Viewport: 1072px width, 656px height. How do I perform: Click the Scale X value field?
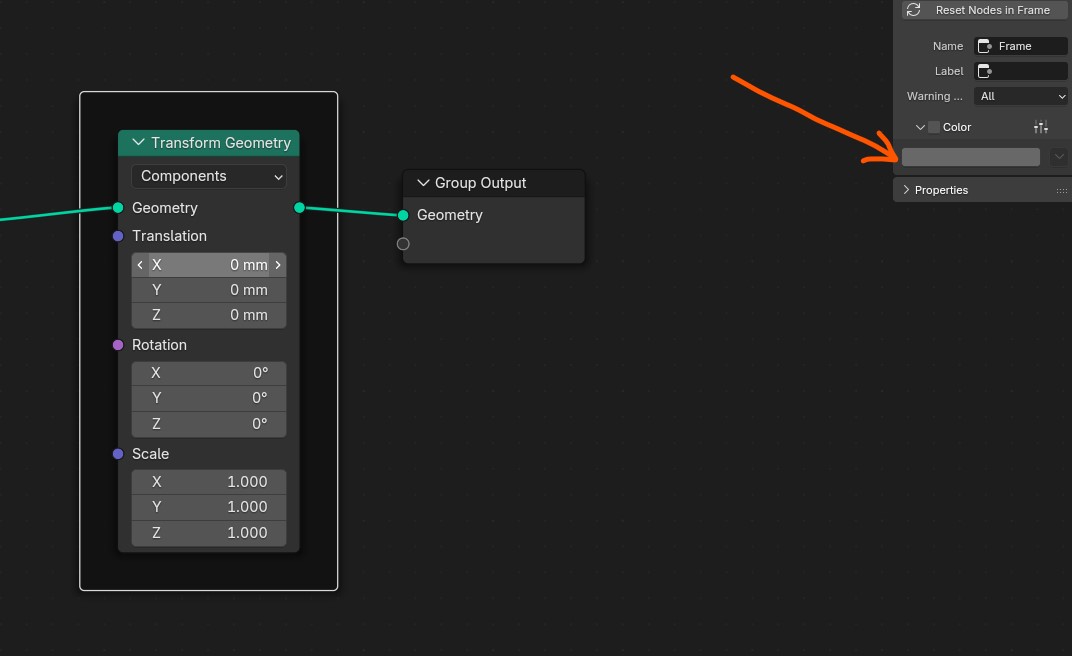point(209,482)
